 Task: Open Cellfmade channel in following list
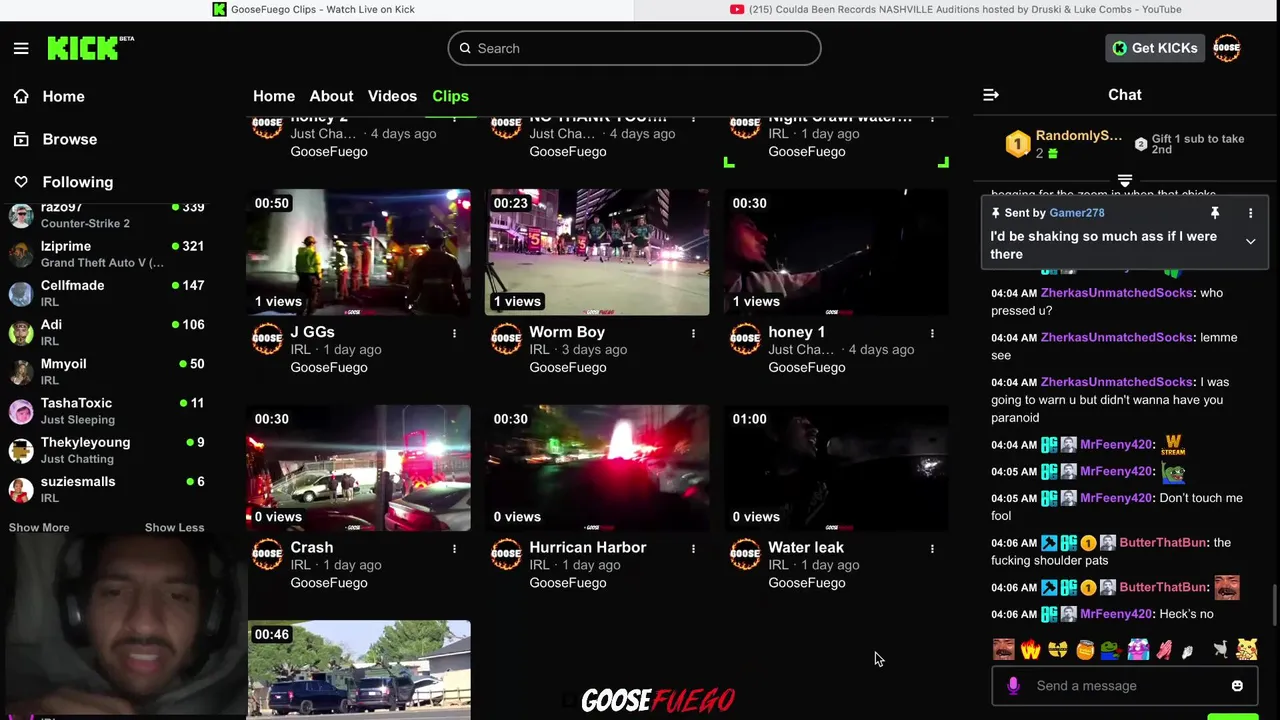click(107, 293)
